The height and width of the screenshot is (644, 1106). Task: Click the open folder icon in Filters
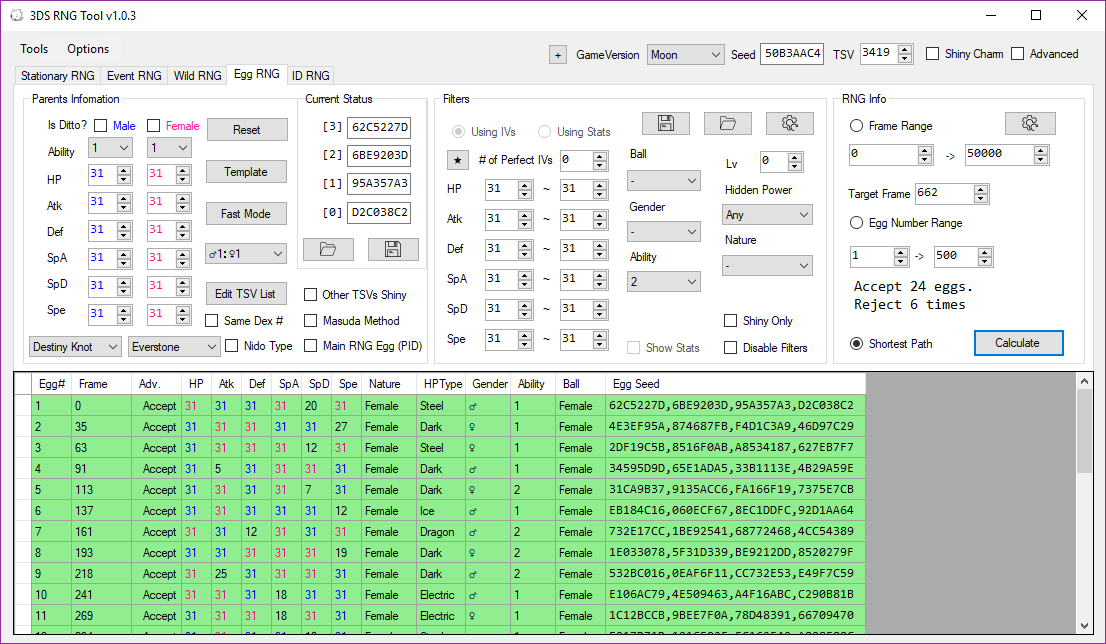[727, 123]
